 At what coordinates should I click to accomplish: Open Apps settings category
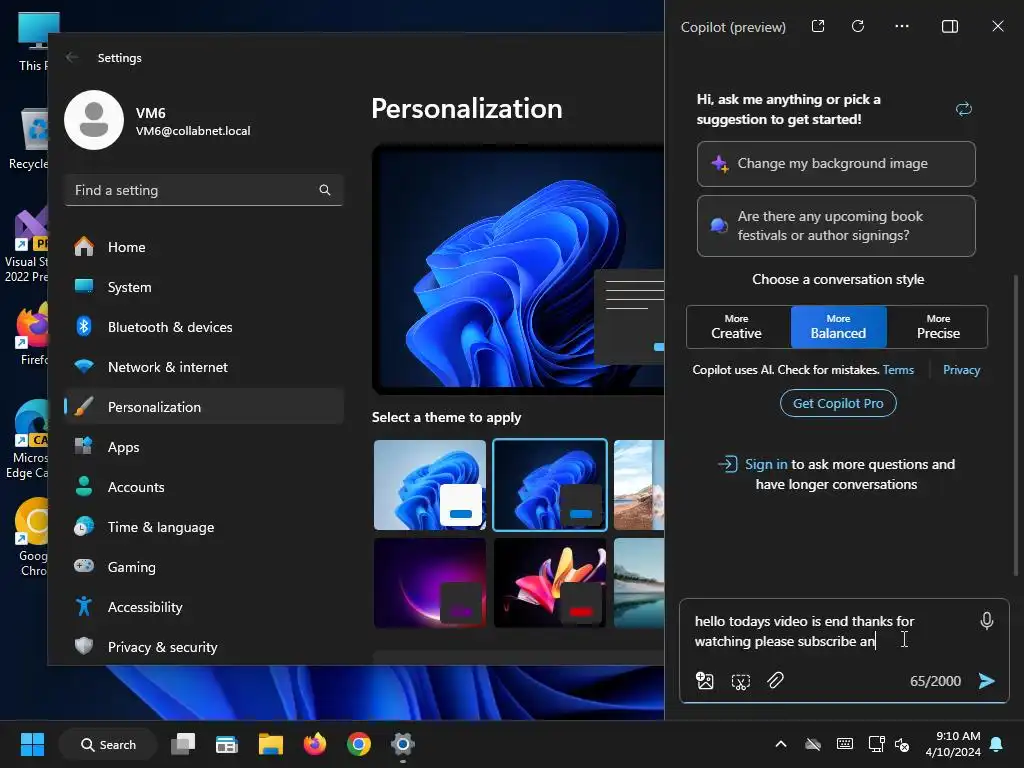[204, 447]
